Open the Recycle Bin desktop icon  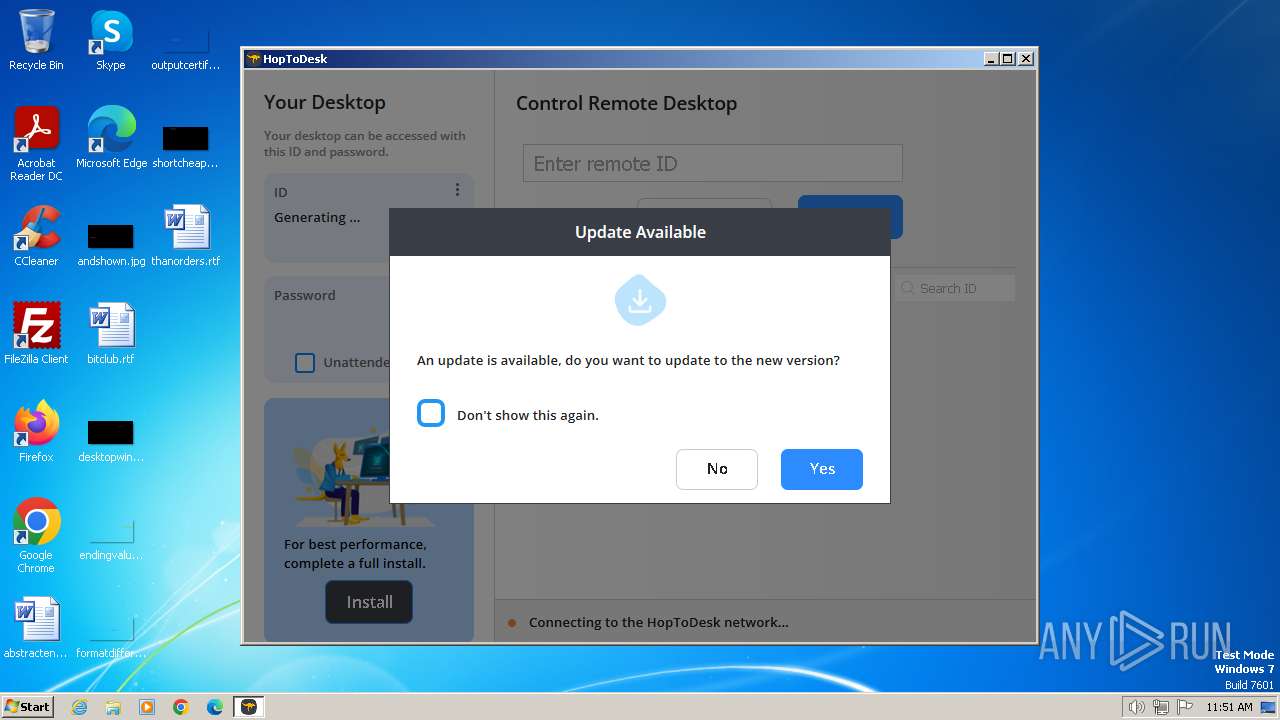36,40
